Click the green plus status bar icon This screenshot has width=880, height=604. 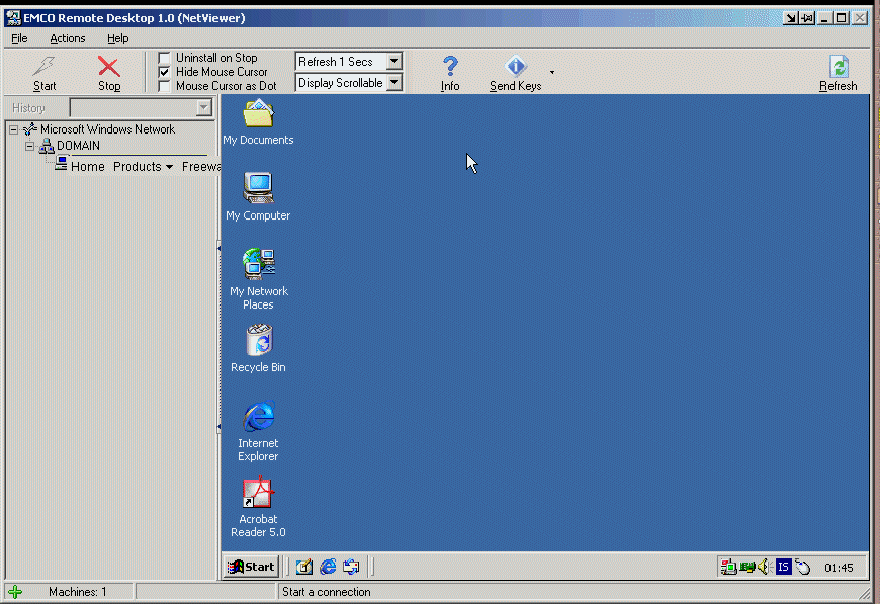click(15, 592)
